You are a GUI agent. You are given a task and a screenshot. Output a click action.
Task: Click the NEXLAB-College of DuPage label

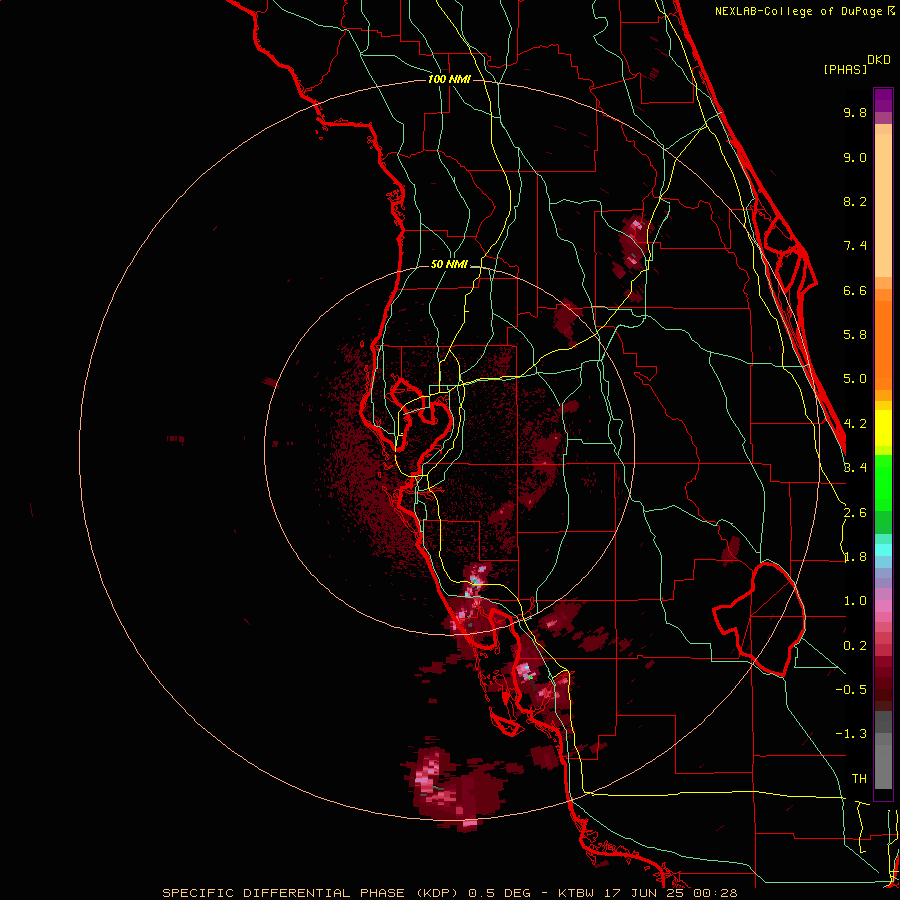pyautogui.click(x=800, y=11)
